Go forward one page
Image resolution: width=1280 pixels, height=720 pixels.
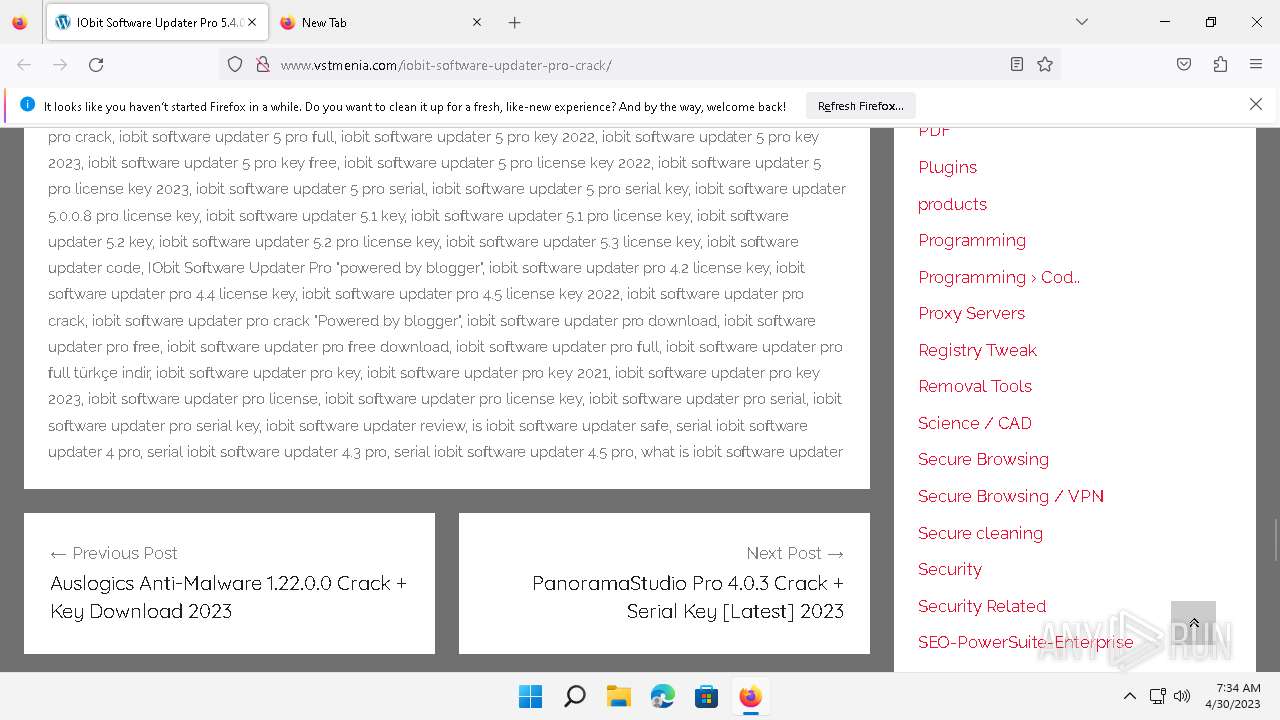click(60, 64)
